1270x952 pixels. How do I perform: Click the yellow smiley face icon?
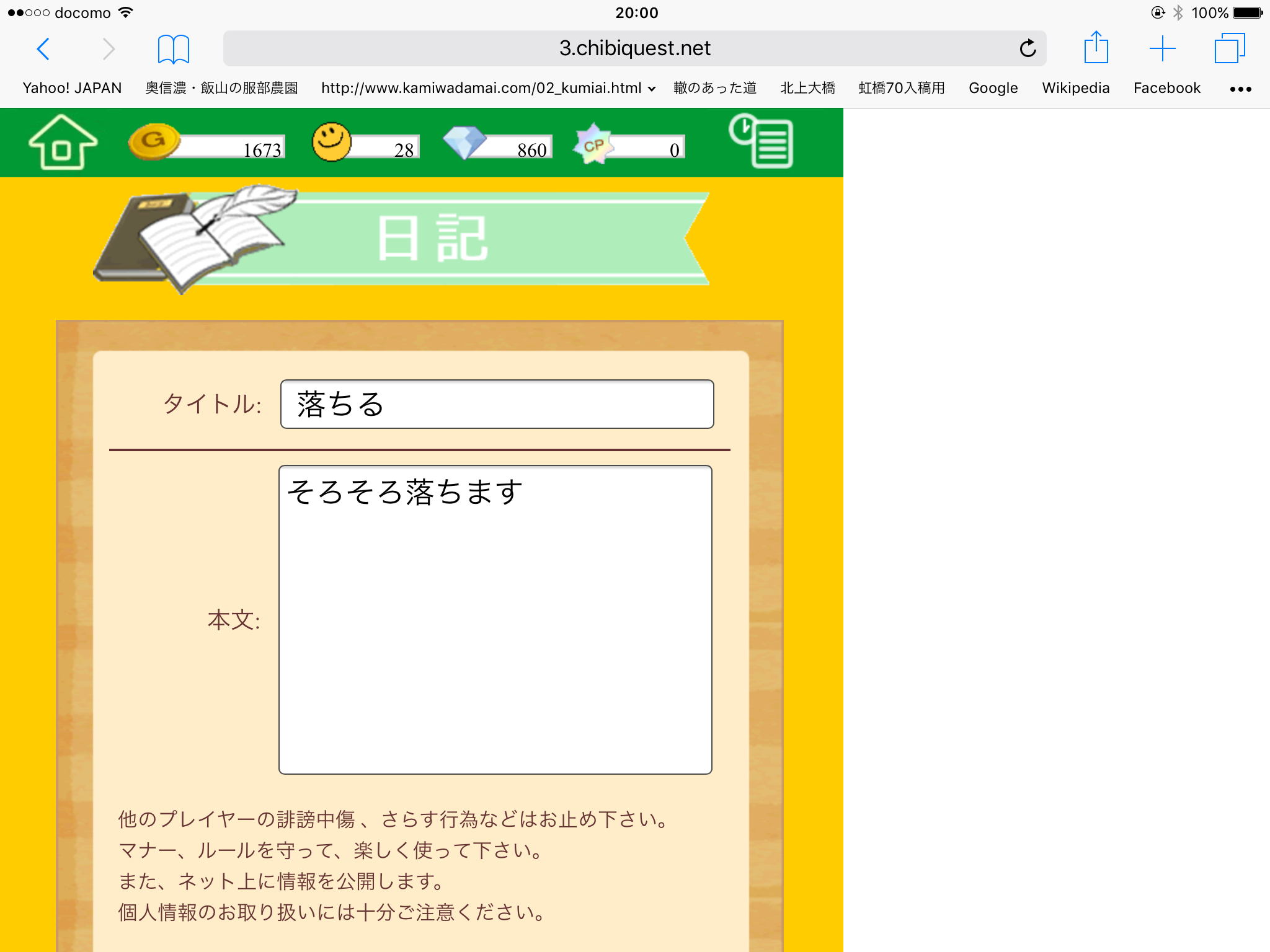(331, 142)
